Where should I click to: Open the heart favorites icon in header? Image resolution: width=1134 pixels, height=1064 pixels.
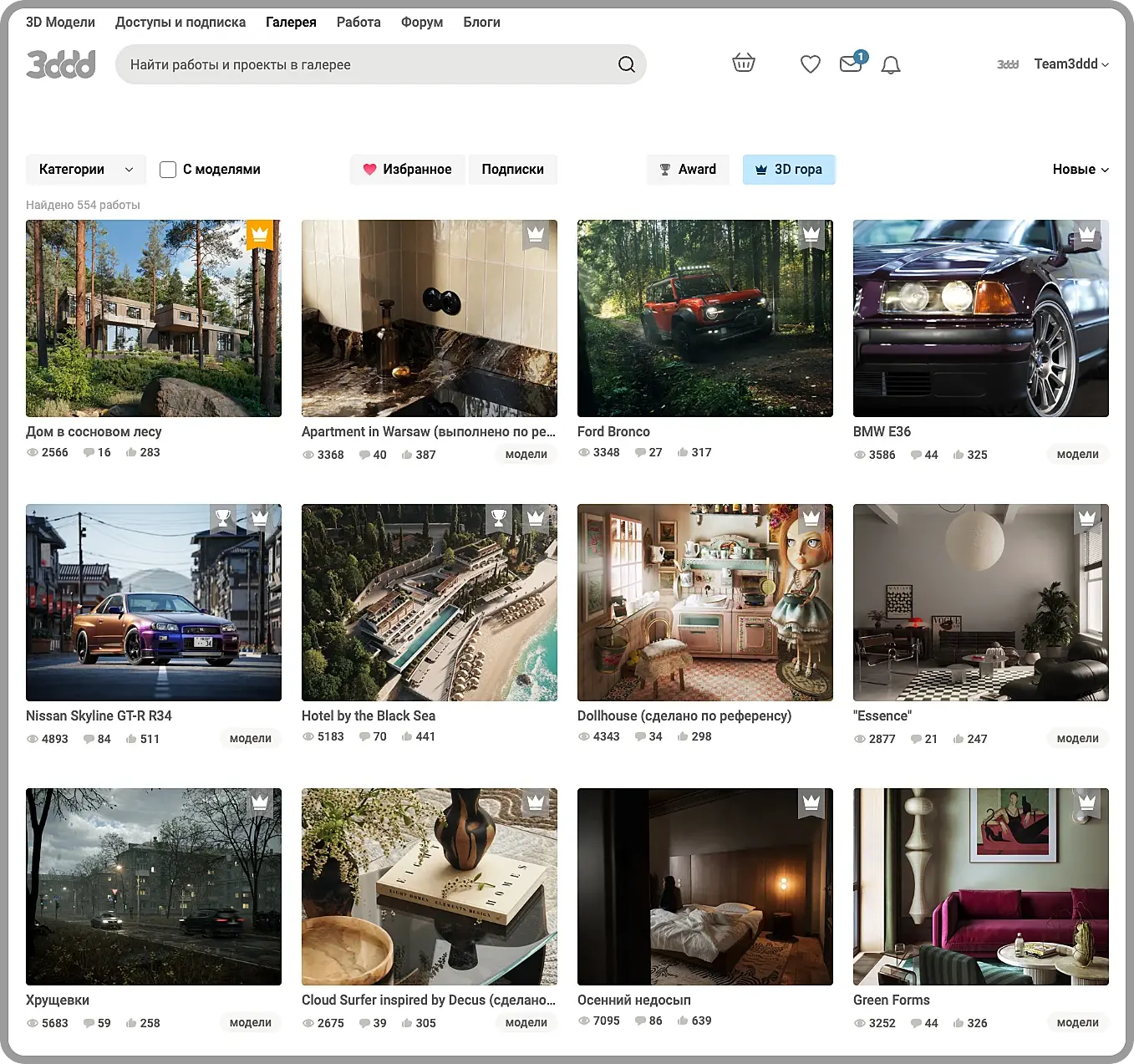(x=811, y=64)
